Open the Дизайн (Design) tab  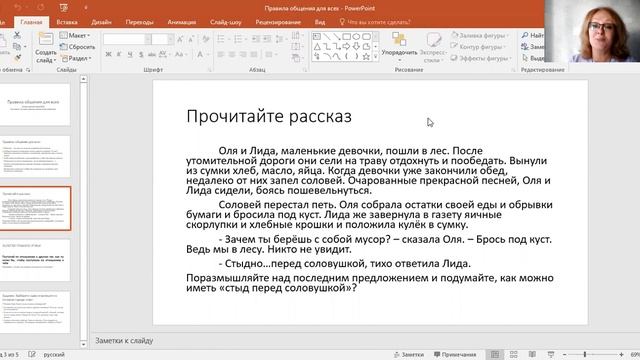click(101, 22)
